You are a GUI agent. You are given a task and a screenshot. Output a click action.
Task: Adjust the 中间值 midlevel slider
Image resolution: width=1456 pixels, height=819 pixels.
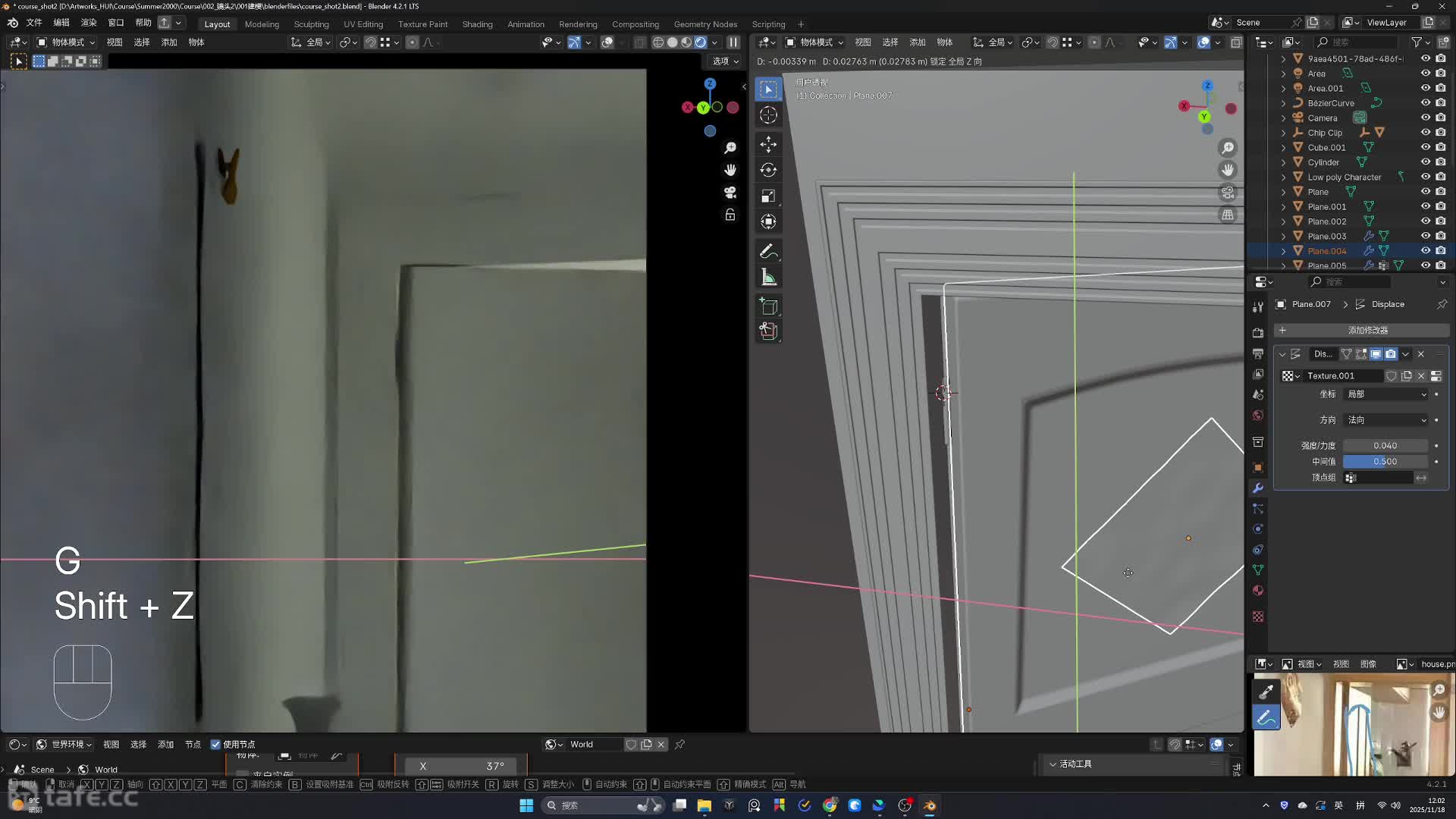pyautogui.click(x=1385, y=462)
